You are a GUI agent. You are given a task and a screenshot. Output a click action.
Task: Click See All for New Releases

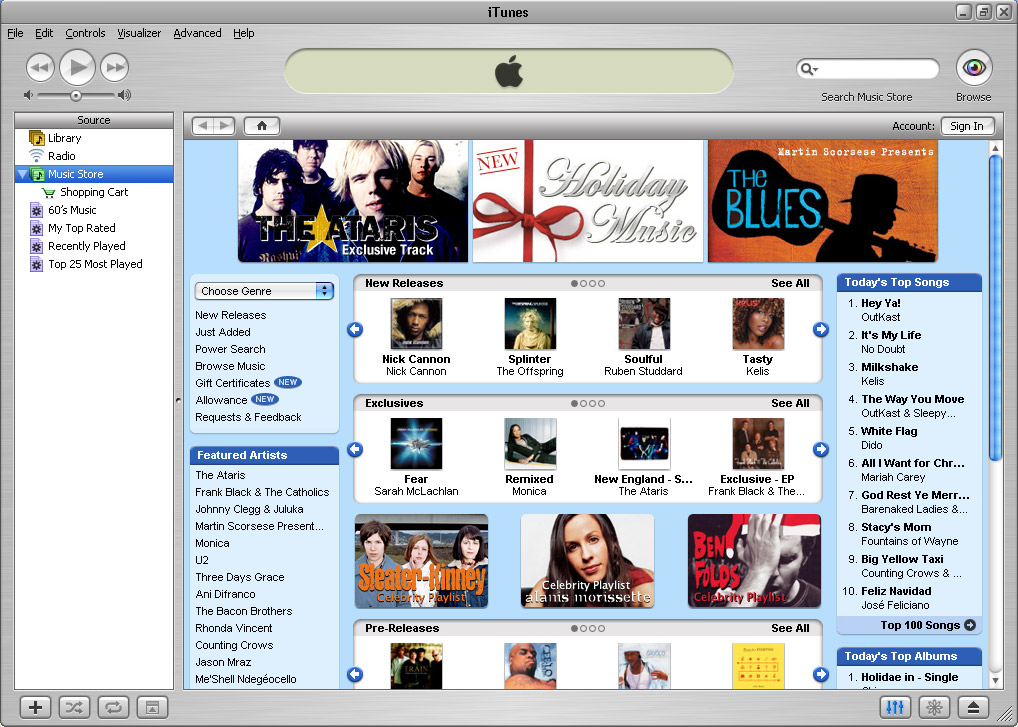[x=790, y=283]
